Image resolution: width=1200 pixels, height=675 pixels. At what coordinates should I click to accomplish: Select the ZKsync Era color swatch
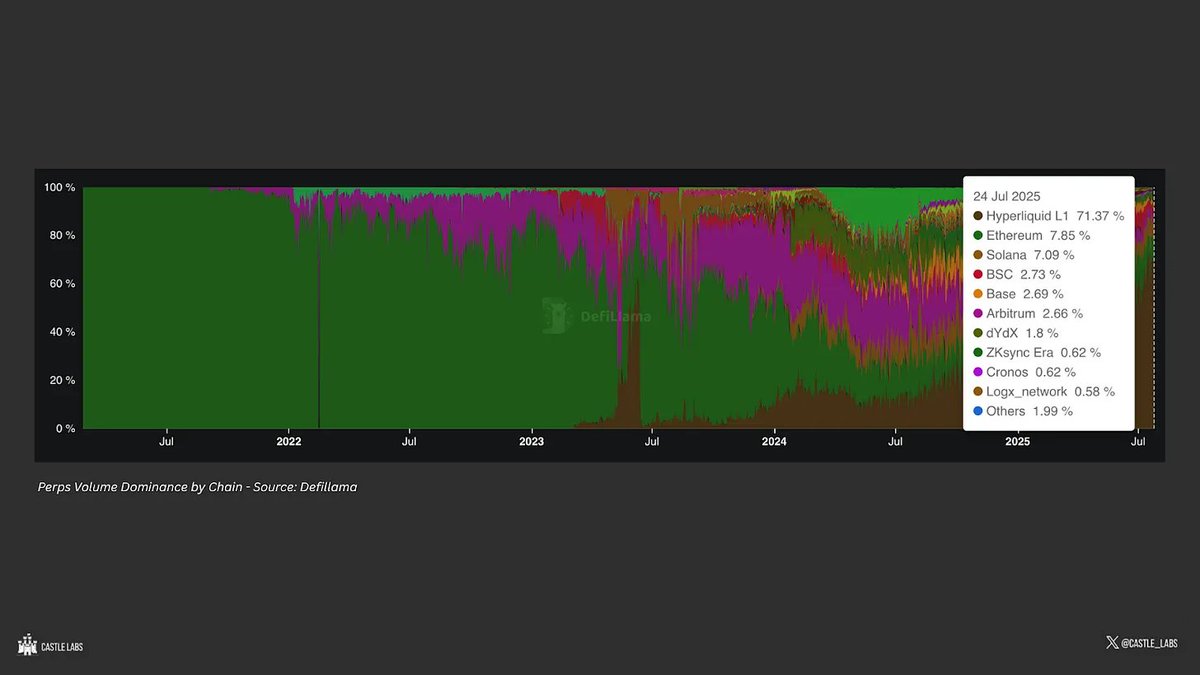pyautogui.click(x=977, y=352)
